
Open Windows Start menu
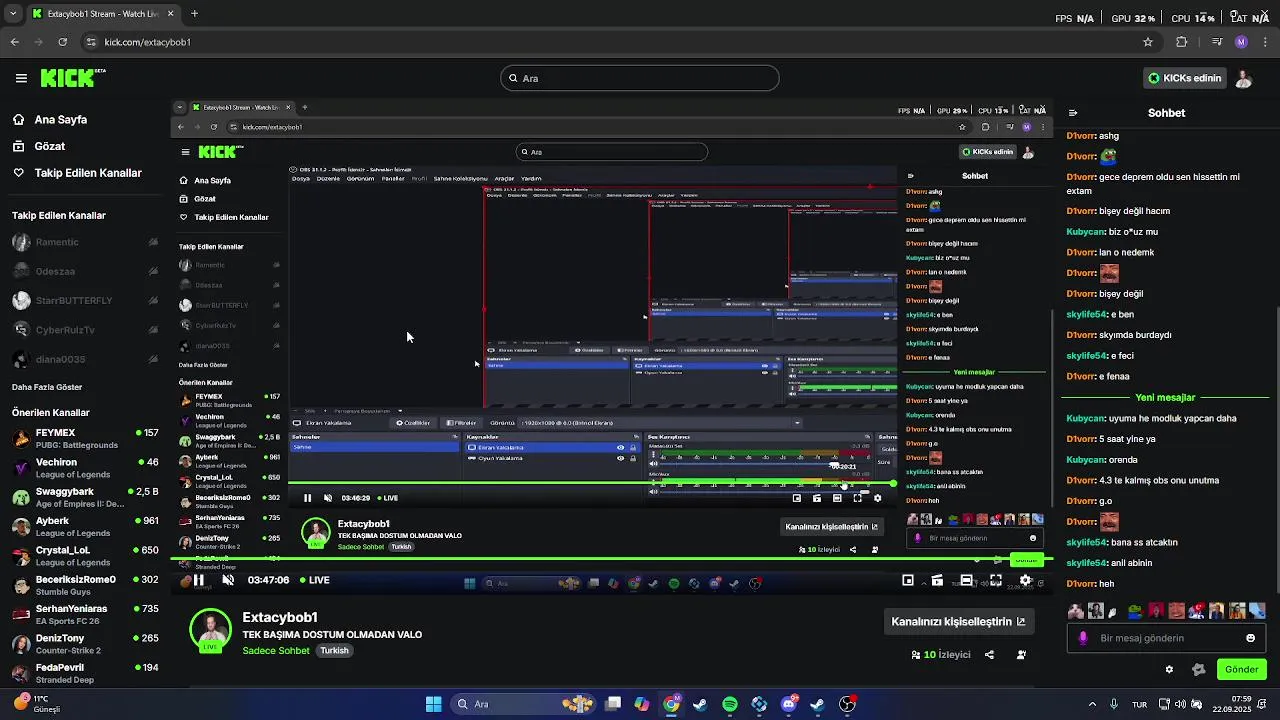pyautogui.click(x=433, y=704)
